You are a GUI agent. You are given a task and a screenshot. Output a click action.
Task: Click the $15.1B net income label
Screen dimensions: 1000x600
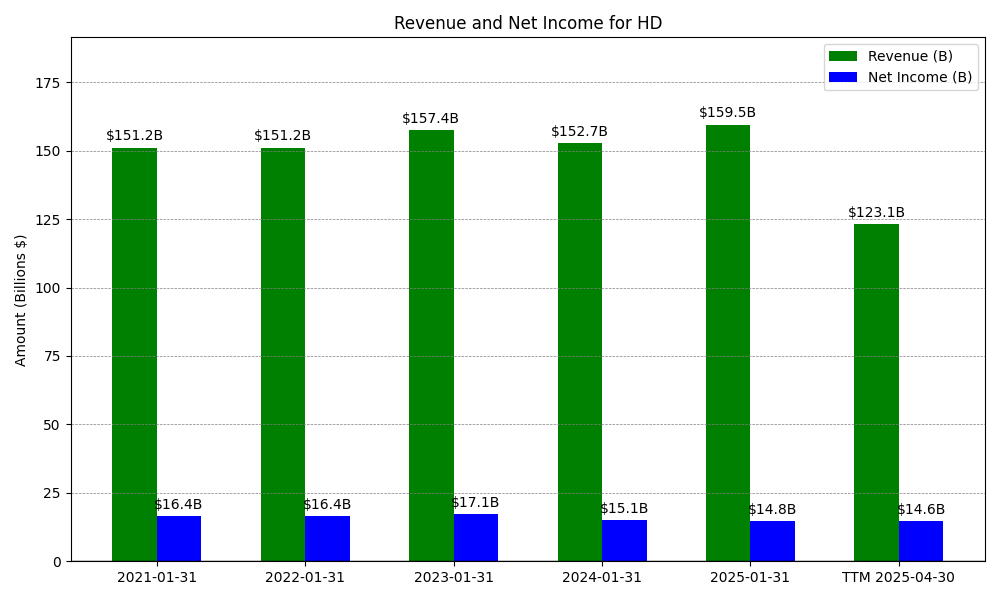624,508
